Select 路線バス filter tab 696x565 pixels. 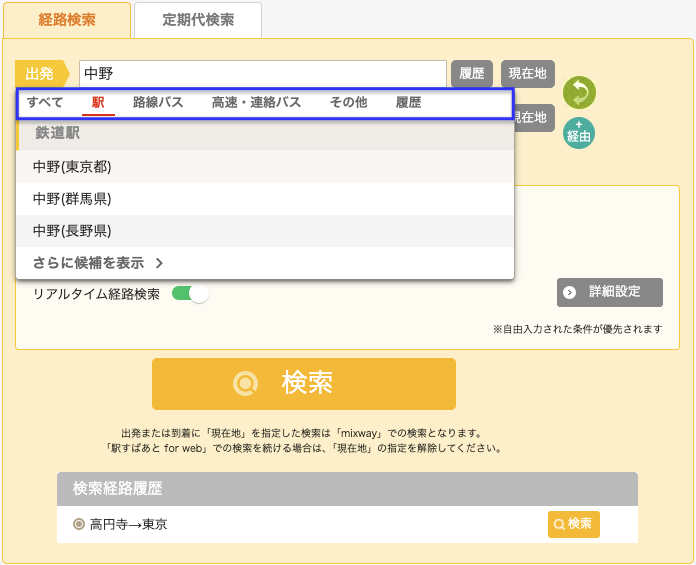point(158,103)
